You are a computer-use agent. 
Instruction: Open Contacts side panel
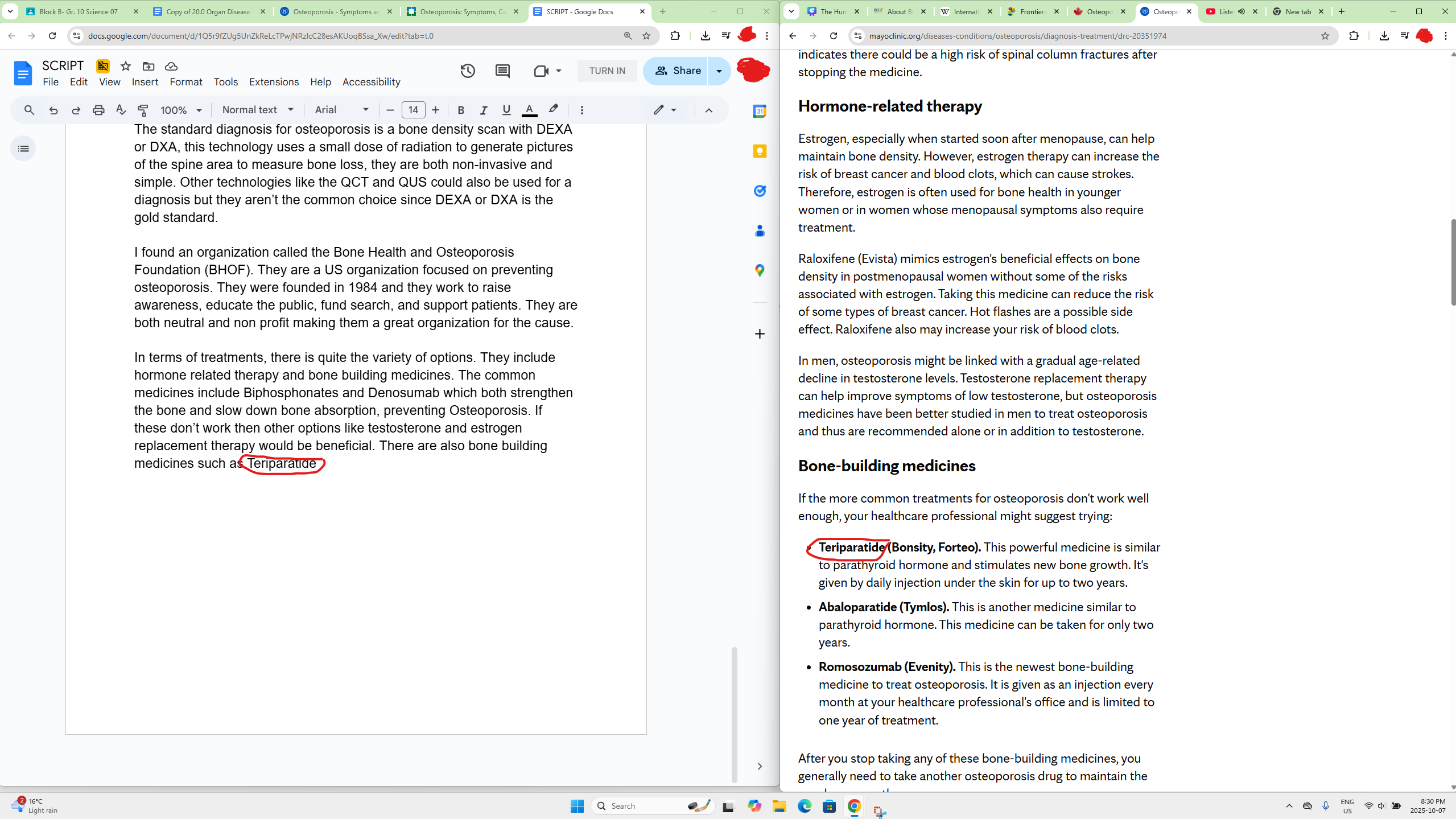coord(760,231)
